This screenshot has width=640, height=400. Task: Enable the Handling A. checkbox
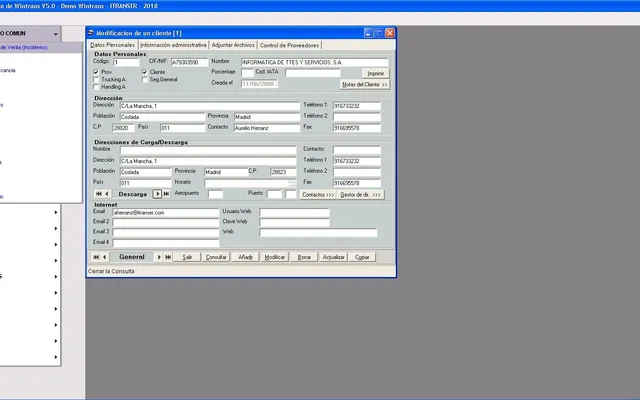(x=96, y=87)
